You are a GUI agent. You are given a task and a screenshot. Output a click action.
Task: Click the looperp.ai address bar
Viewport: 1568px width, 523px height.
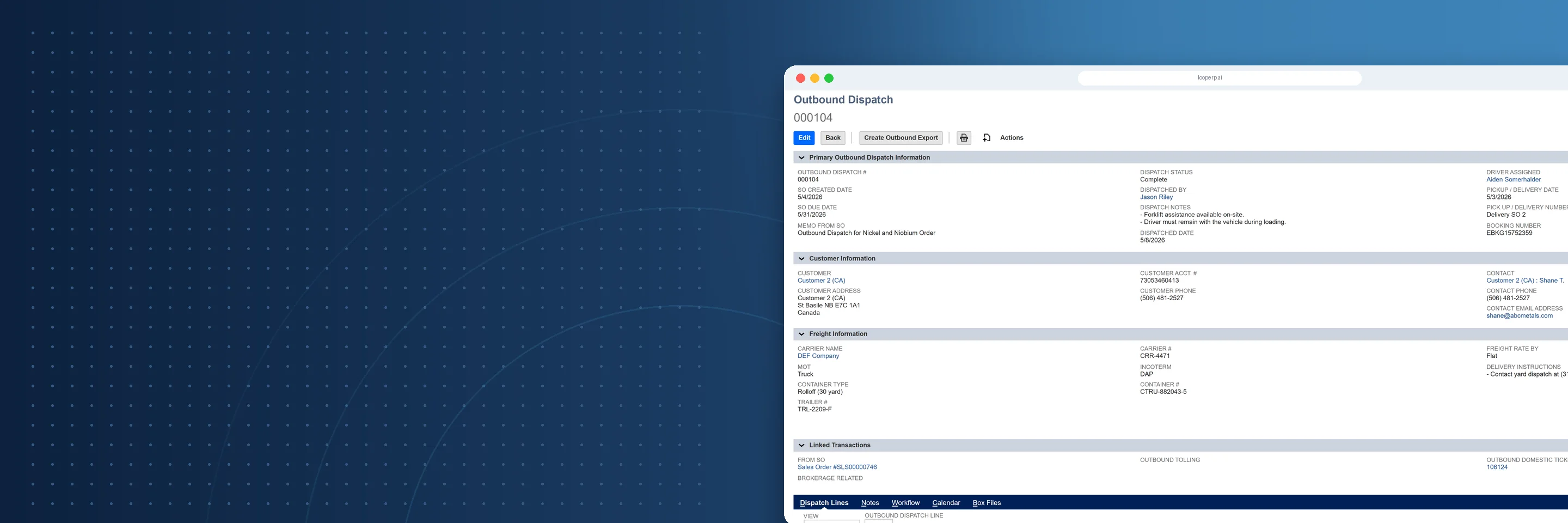tap(1219, 78)
